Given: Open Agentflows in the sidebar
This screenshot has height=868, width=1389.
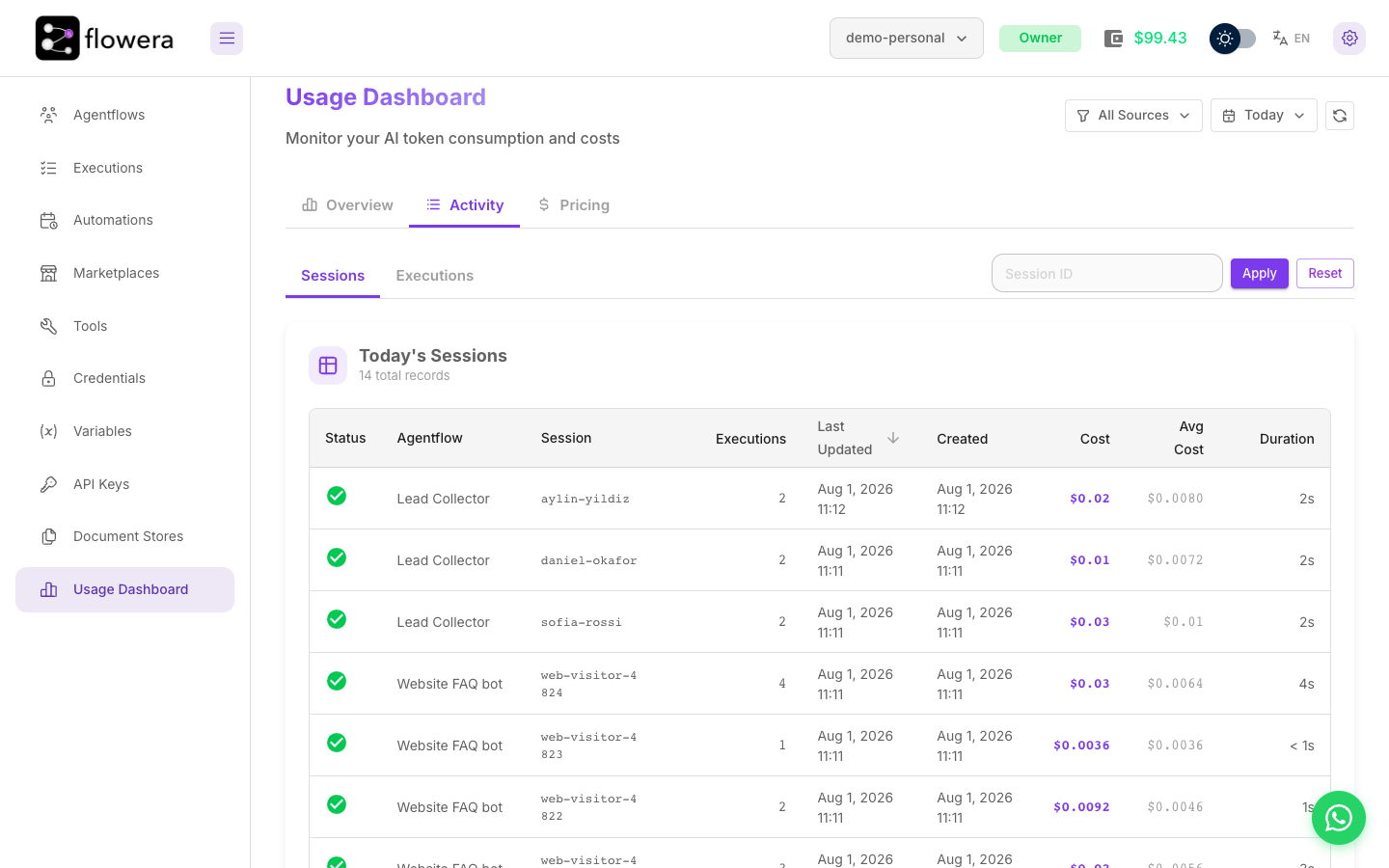Looking at the screenshot, I should coord(124,115).
